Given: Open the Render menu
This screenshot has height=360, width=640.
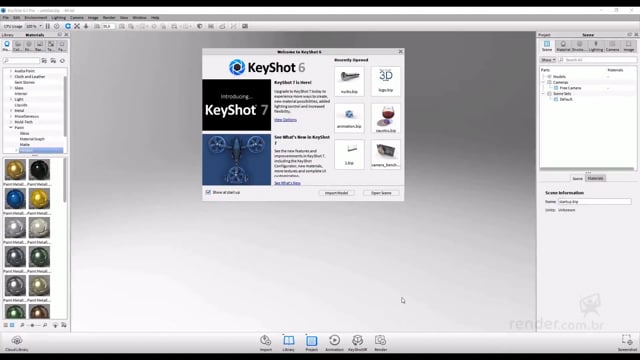Looking at the screenshot, I should tap(109, 18).
